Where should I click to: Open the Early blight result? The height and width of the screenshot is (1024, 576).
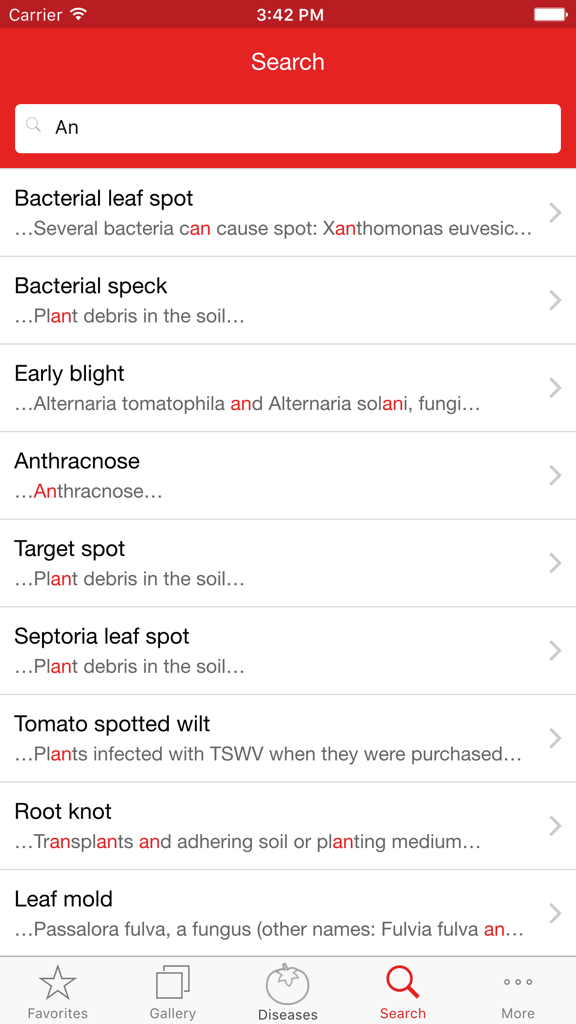coord(288,387)
